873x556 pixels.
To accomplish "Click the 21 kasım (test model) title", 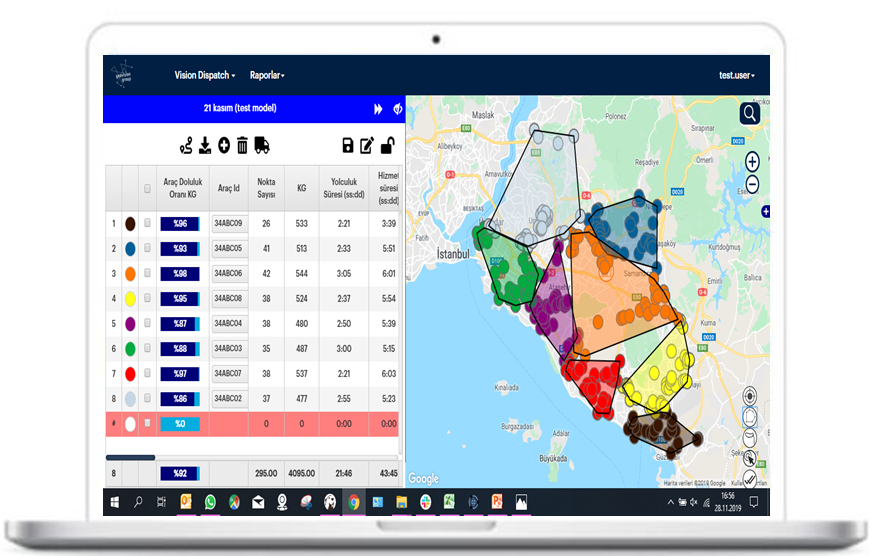I will point(240,108).
